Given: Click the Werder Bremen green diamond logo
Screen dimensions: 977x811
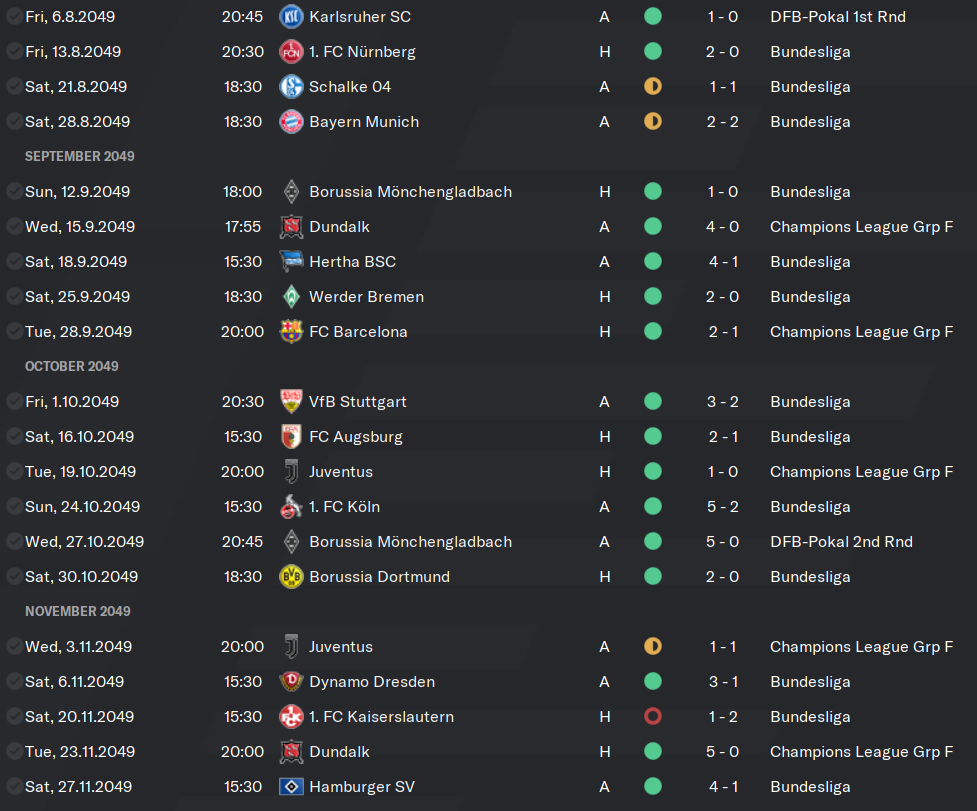Looking at the screenshot, I should click(x=291, y=296).
